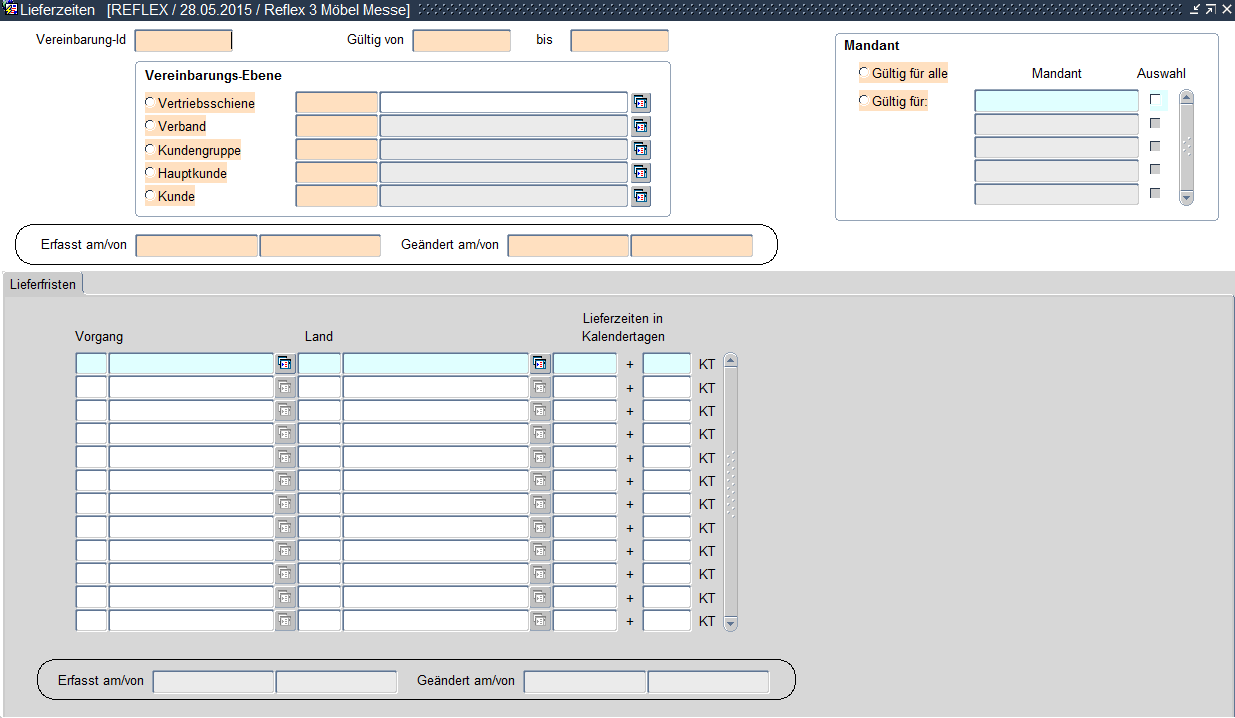Click into the Vereinbarung-Id field
The width and height of the screenshot is (1235, 718).
point(183,41)
